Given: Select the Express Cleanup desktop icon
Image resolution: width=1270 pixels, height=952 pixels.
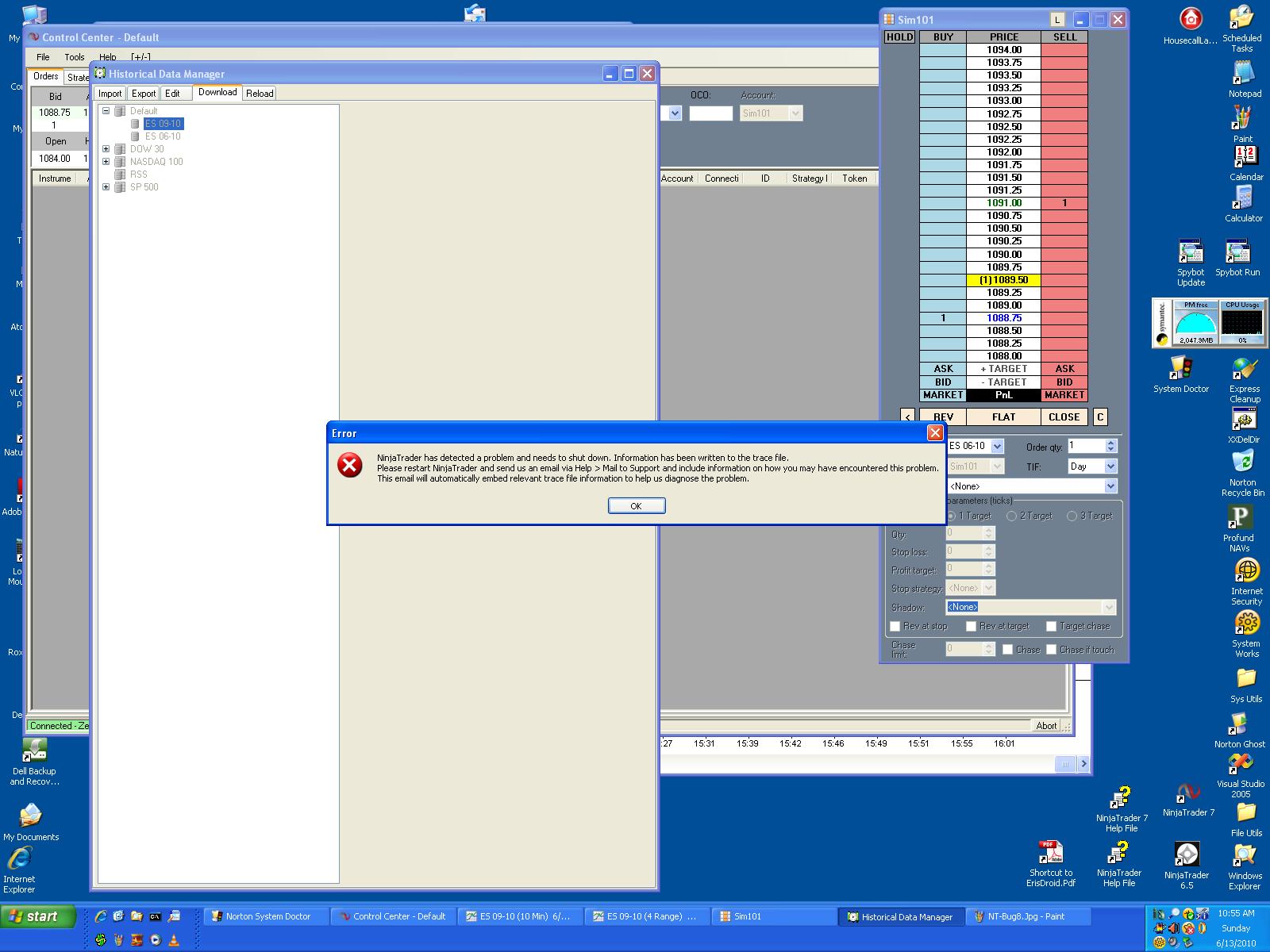Looking at the screenshot, I should [x=1244, y=381].
